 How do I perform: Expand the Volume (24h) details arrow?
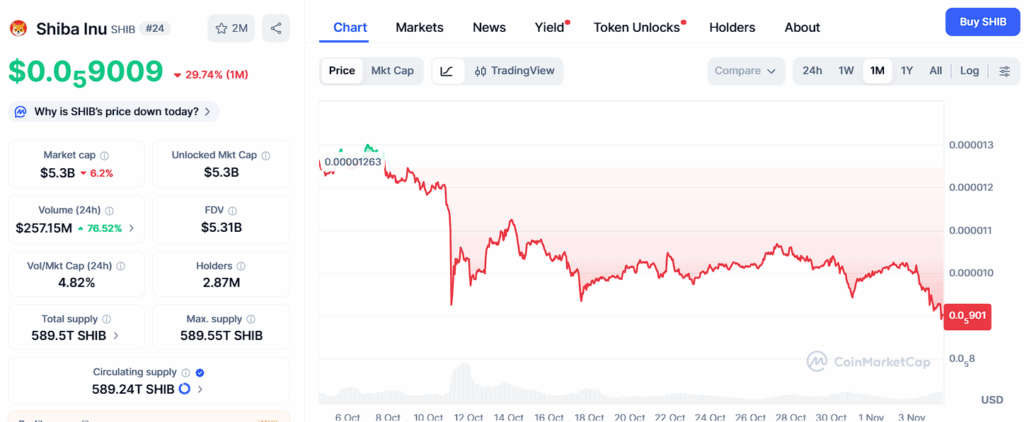point(131,228)
